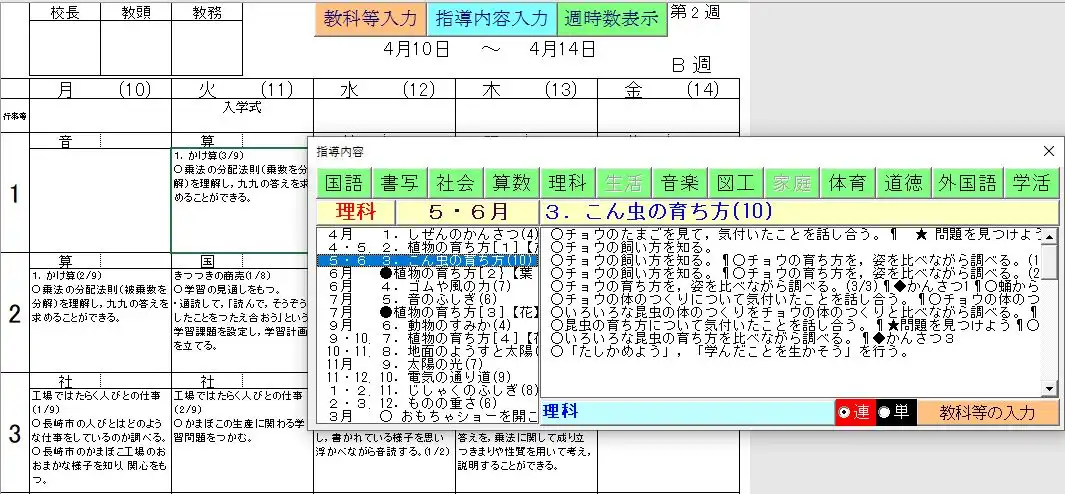The height and width of the screenshot is (494, 1065).
Task: Select unit 12. ものの重さ(6)
Action: point(428,403)
